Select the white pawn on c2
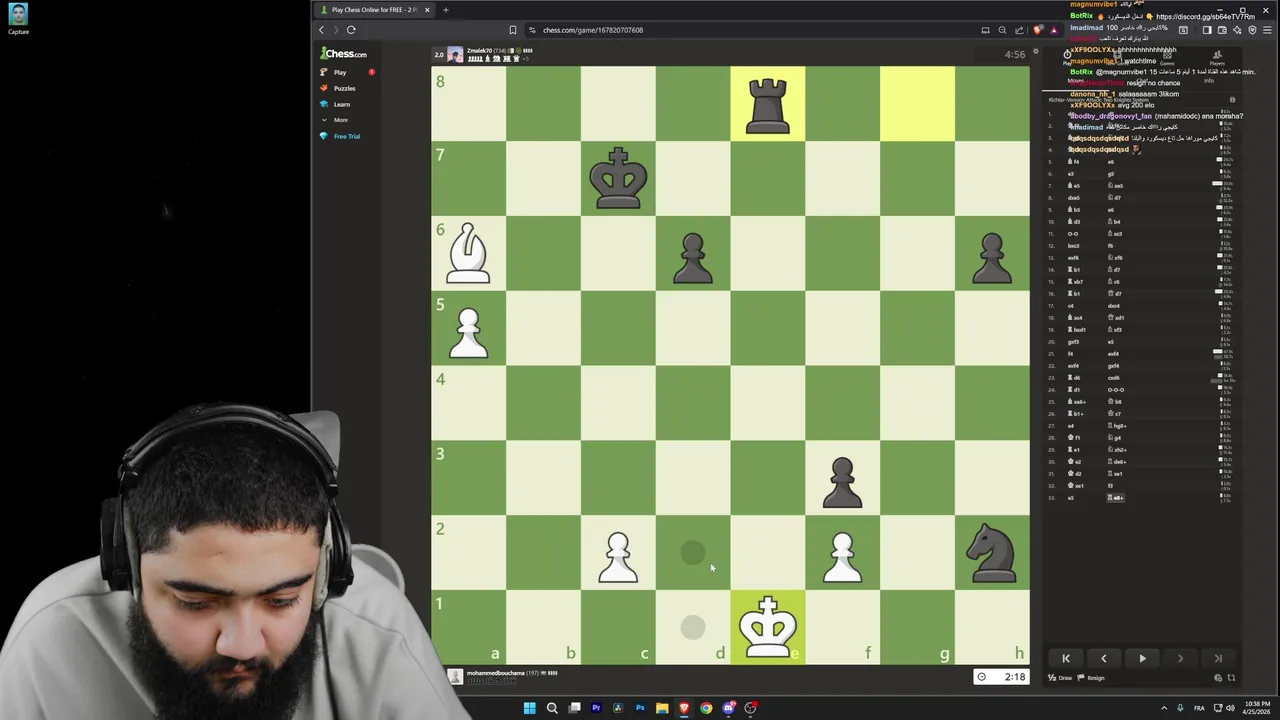The height and width of the screenshot is (720, 1280). tap(618, 557)
